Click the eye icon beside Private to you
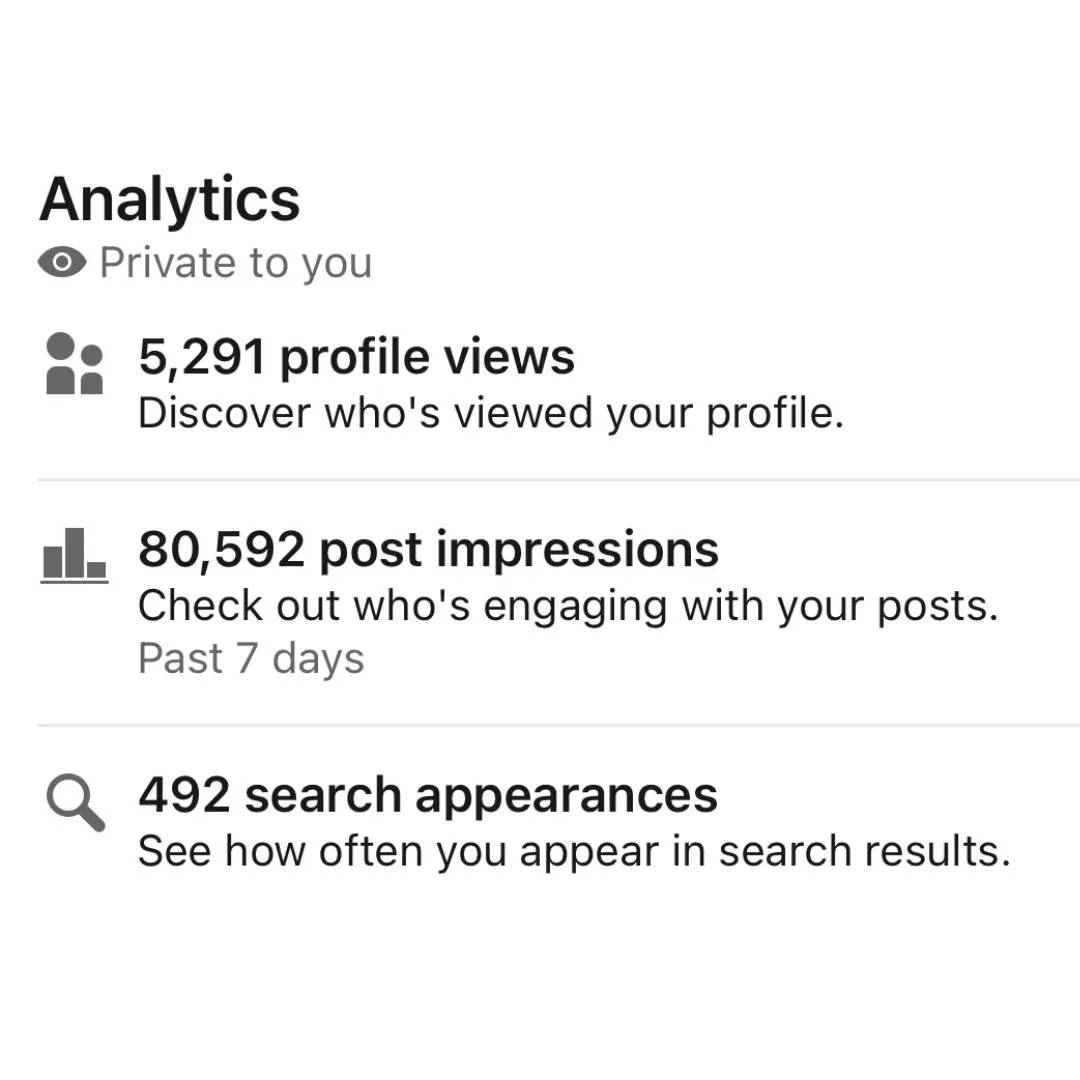The height and width of the screenshot is (1080, 1080). (x=62, y=262)
